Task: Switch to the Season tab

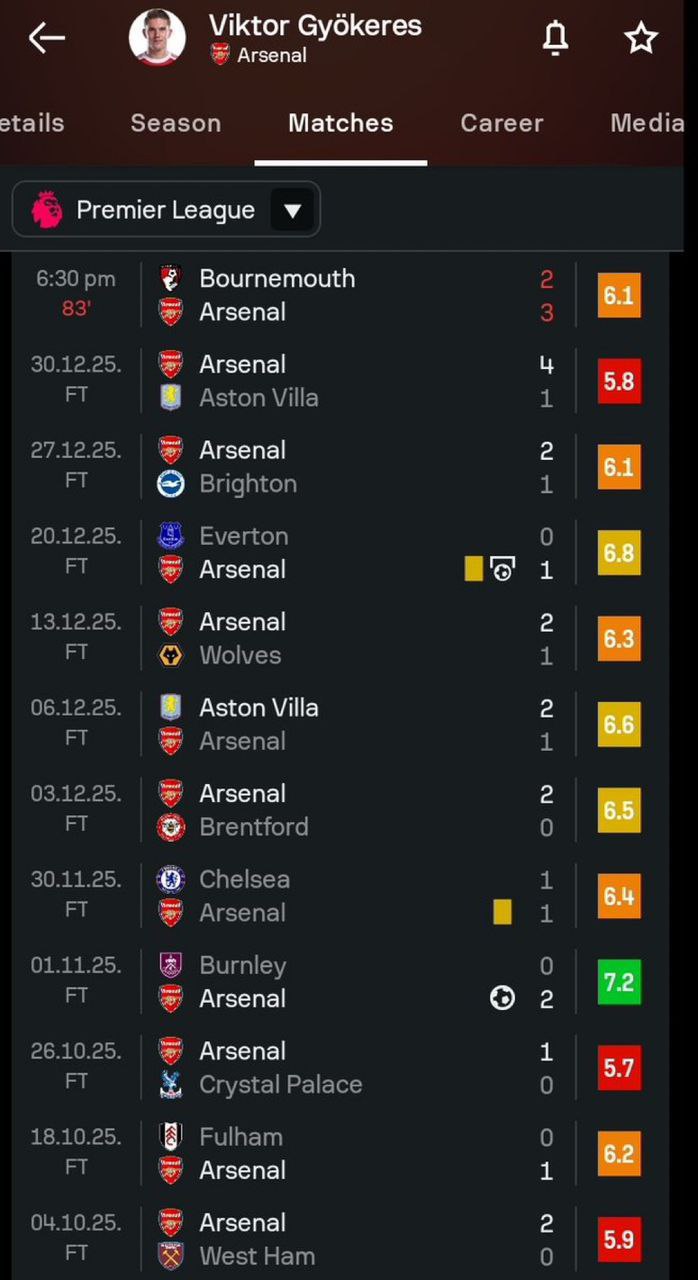Action: [175, 123]
